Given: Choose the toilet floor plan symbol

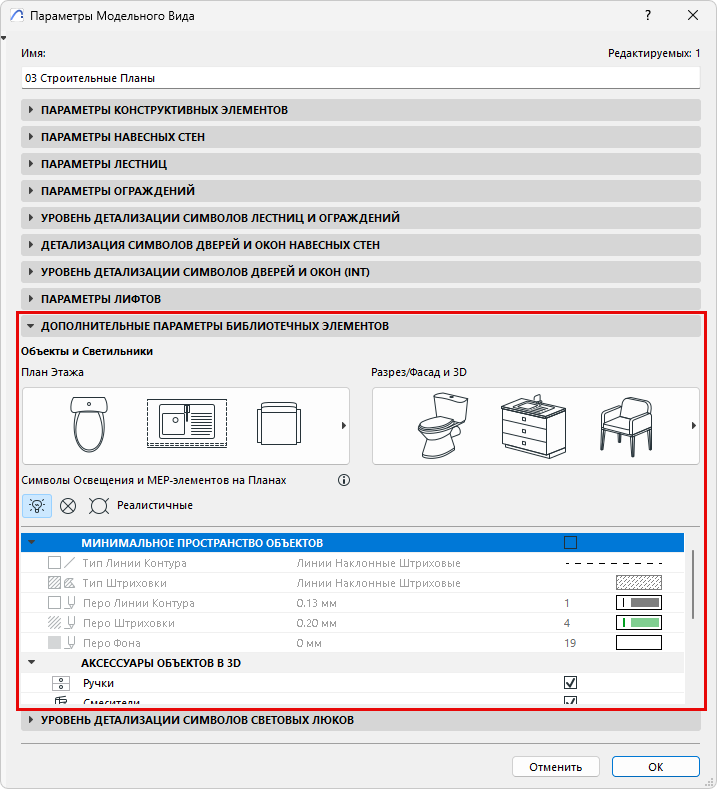Looking at the screenshot, I should point(89,424).
